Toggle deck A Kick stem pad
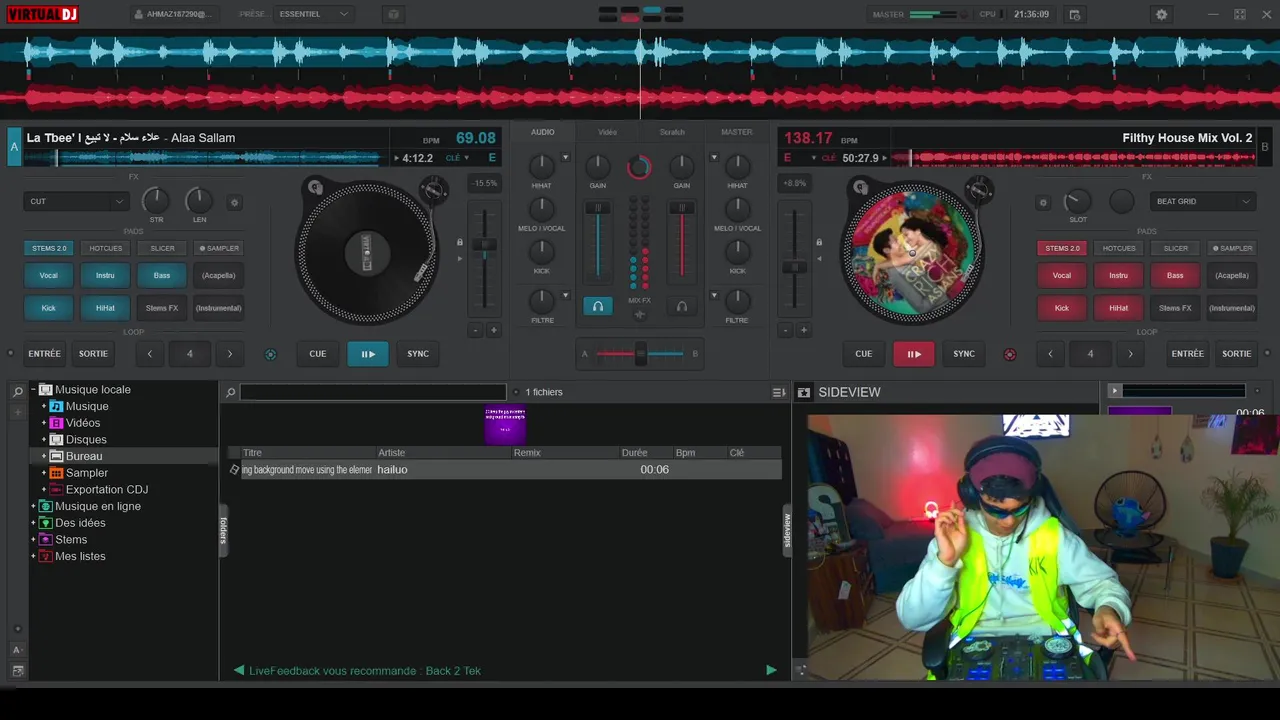The image size is (1280, 720). click(x=48, y=308)
